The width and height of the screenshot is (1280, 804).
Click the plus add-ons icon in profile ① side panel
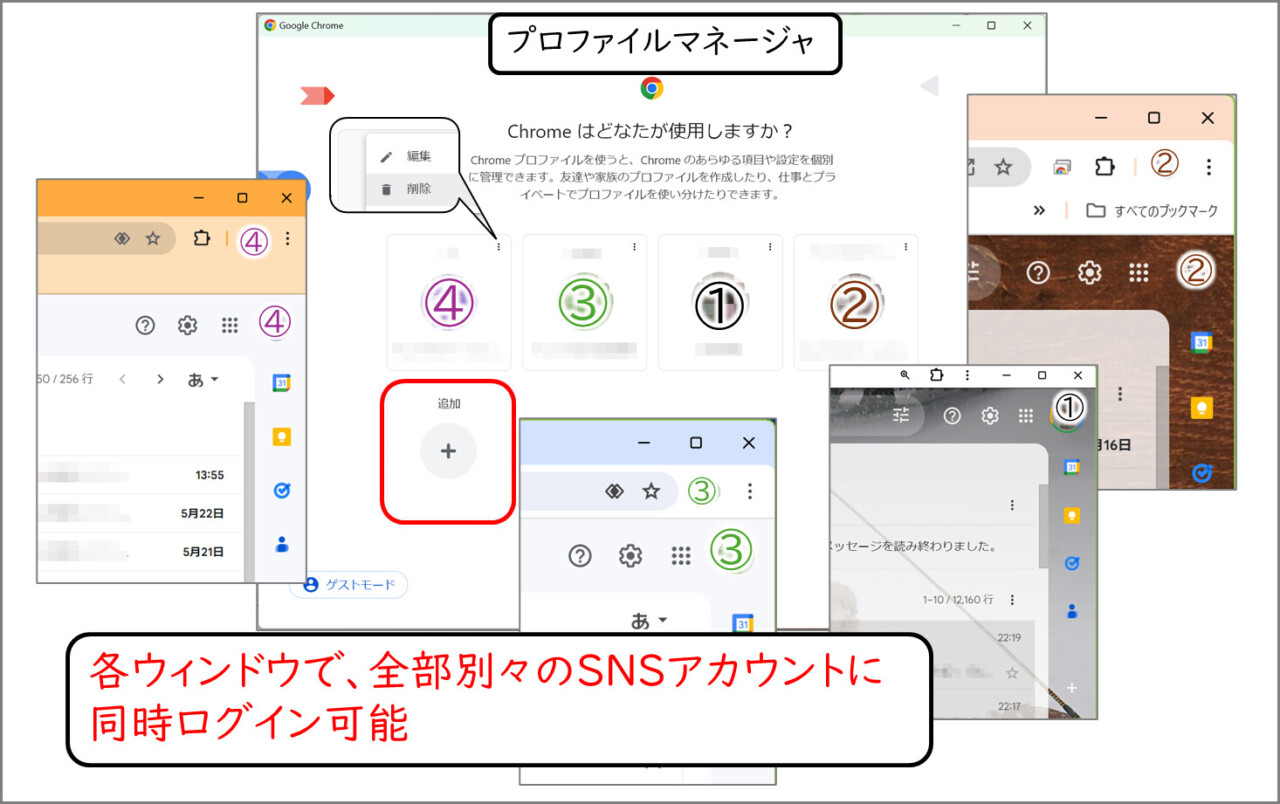click(1072, 688)
